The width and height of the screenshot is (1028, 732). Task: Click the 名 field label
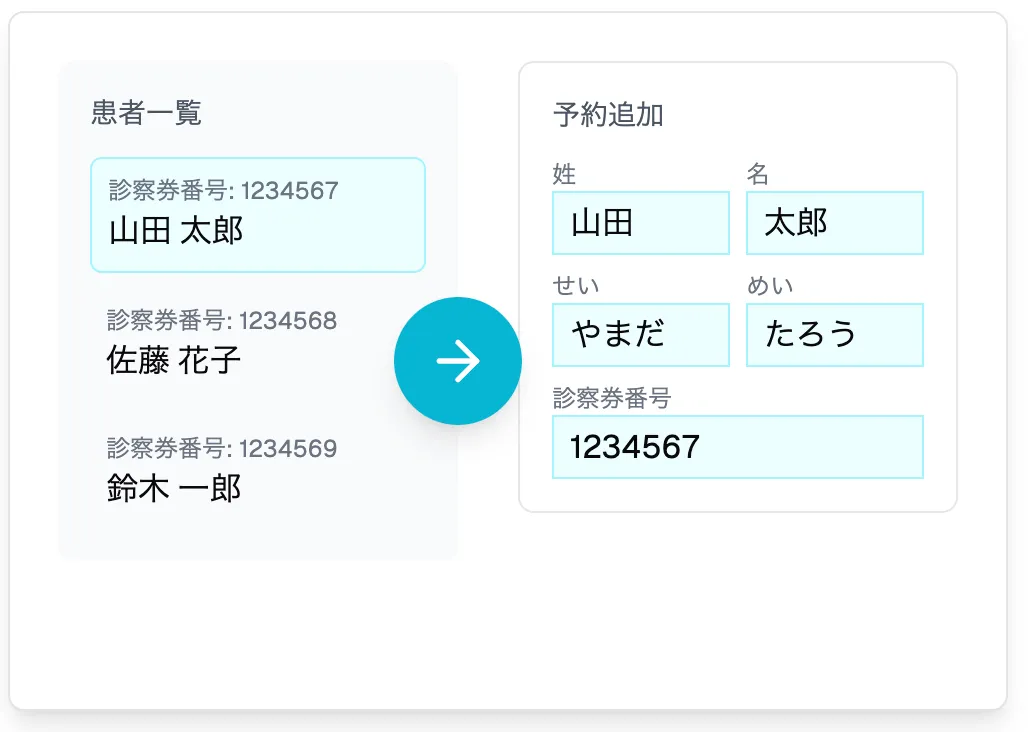pyautogui.click(x=757, y=175)
